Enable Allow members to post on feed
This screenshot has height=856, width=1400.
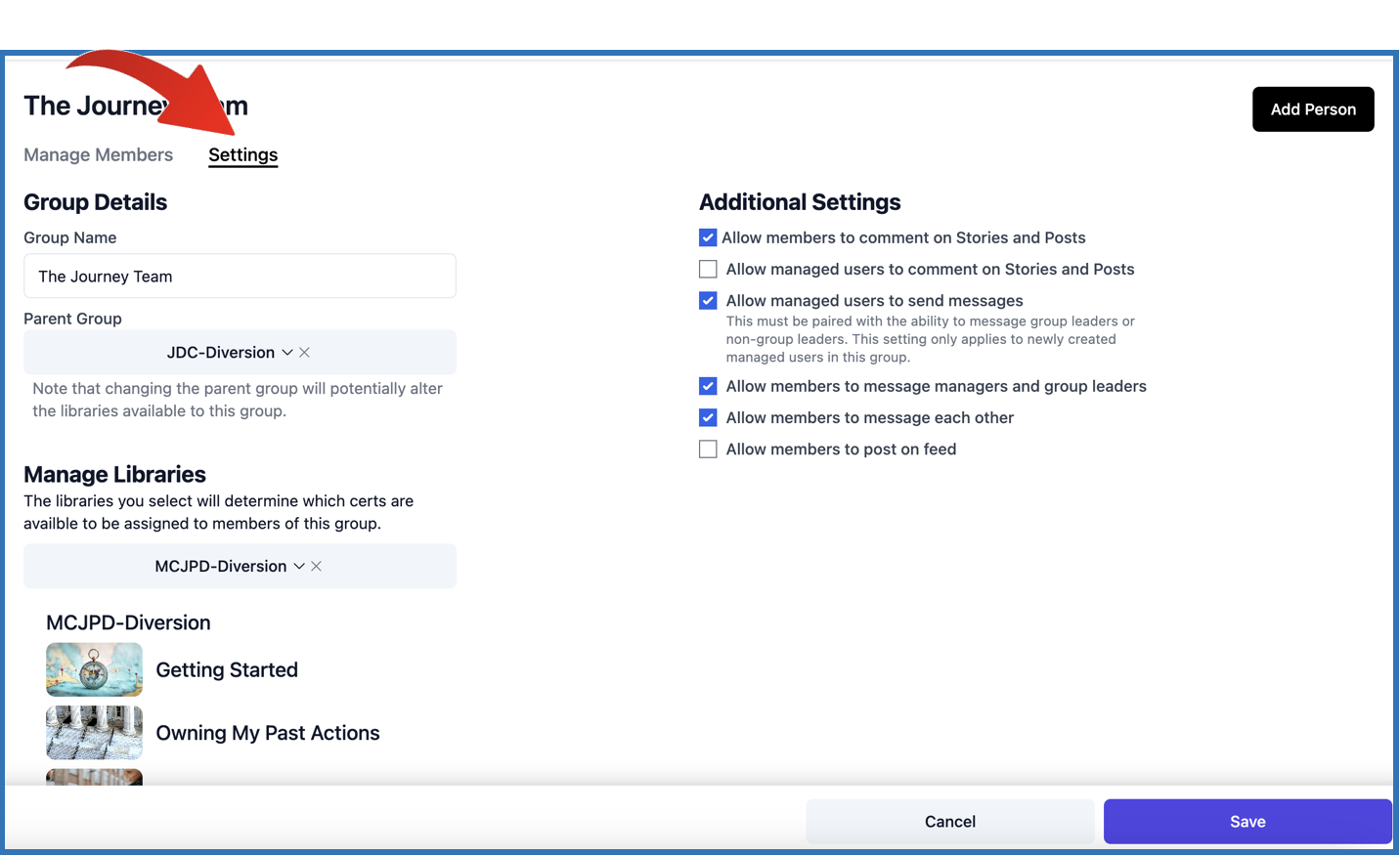click(708, 449)
